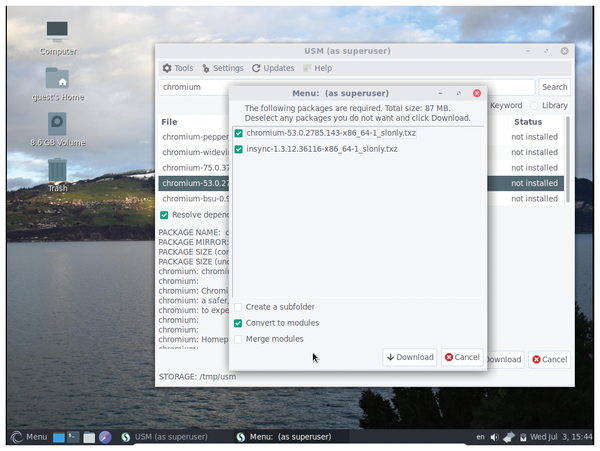
Task: Close the USM main window
Action: pyautogui.click(x=564, y=51)
